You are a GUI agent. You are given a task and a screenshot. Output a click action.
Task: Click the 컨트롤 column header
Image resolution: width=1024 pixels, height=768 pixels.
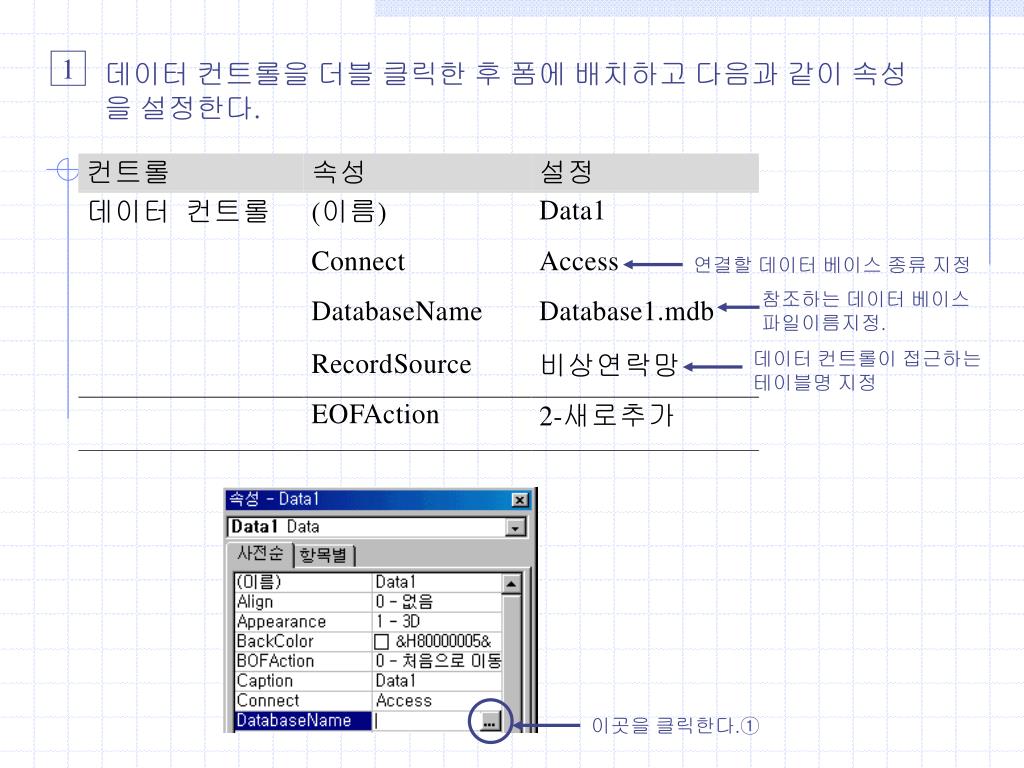pos(128,172)
